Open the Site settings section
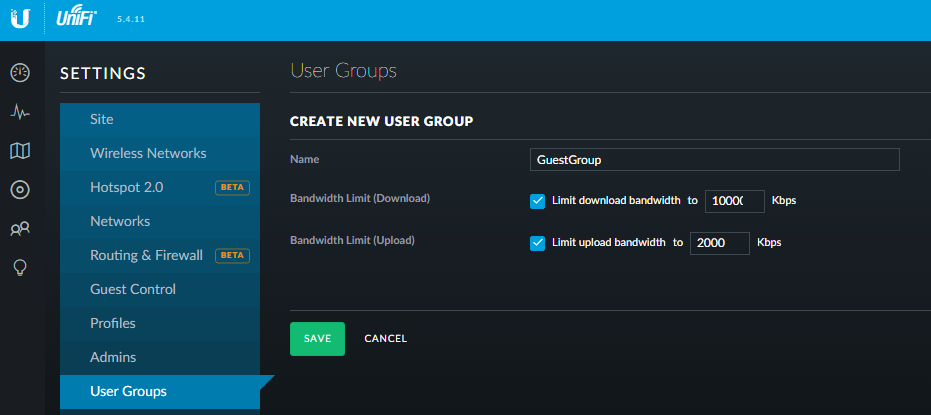This screenshot has height=415, width=931. pos(102,119)
